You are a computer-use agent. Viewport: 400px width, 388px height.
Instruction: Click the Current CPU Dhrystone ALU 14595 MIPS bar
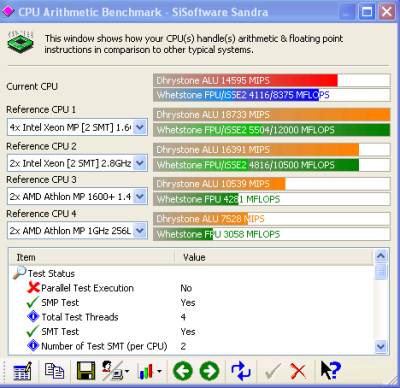[272, 80]
